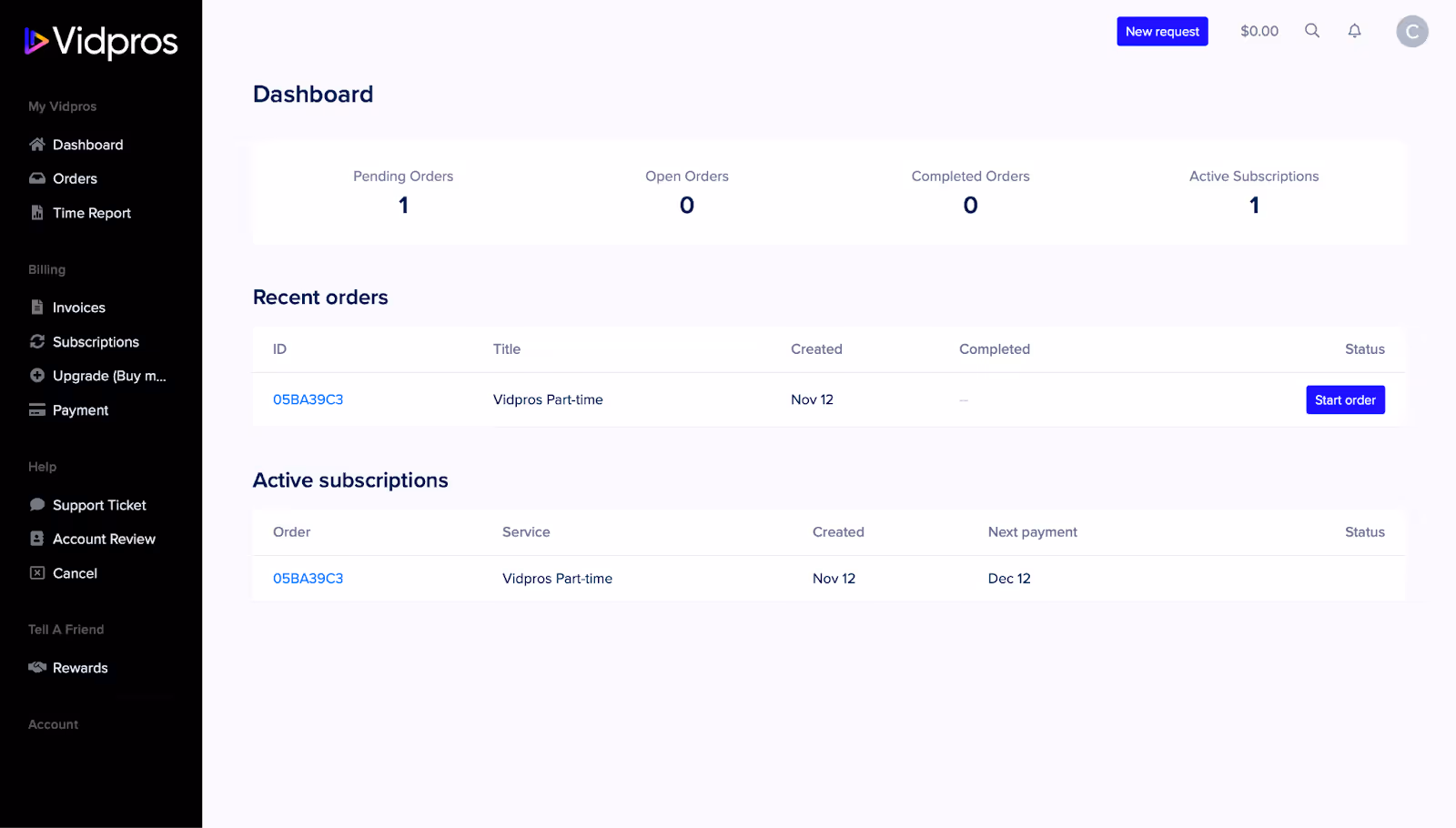
Task: Click the Time Report document icon
Action: pyautogui.click(x=37, y=213)
